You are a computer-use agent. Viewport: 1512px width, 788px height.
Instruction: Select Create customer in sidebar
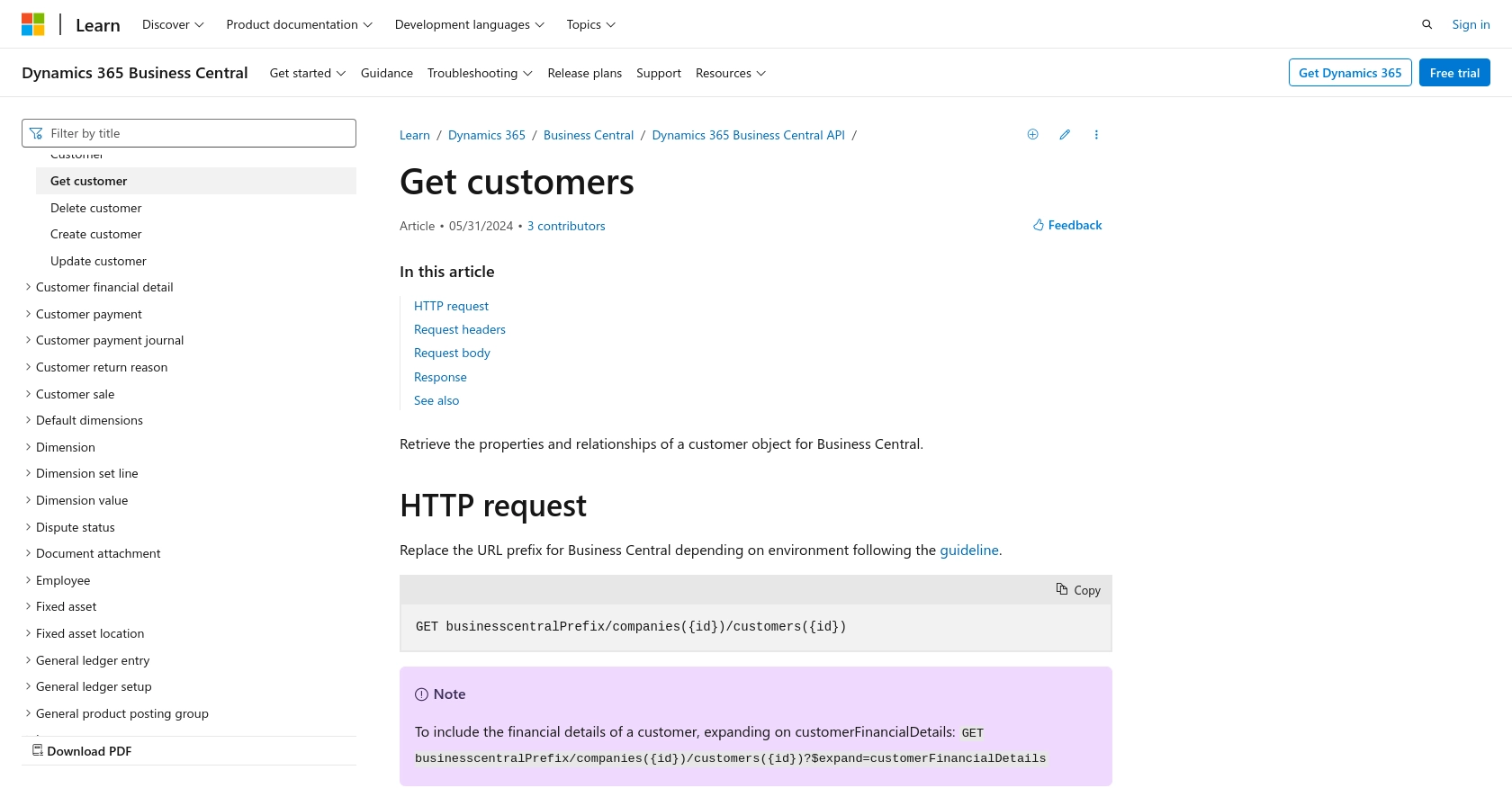click(x=95, y=234)
